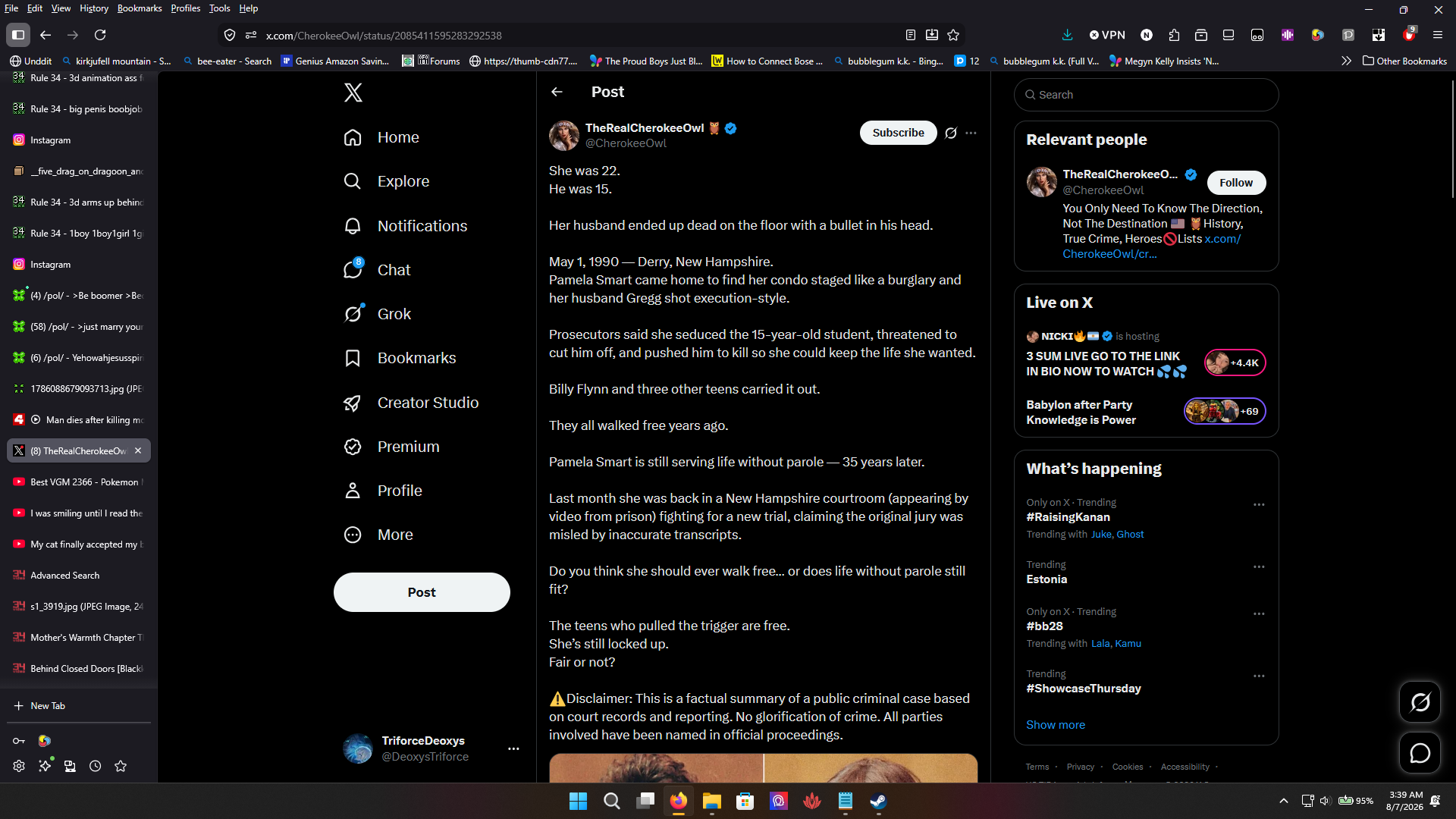Open the Tools menu
The width and height of the screenshot is (1456, 819).
(219, 8)
